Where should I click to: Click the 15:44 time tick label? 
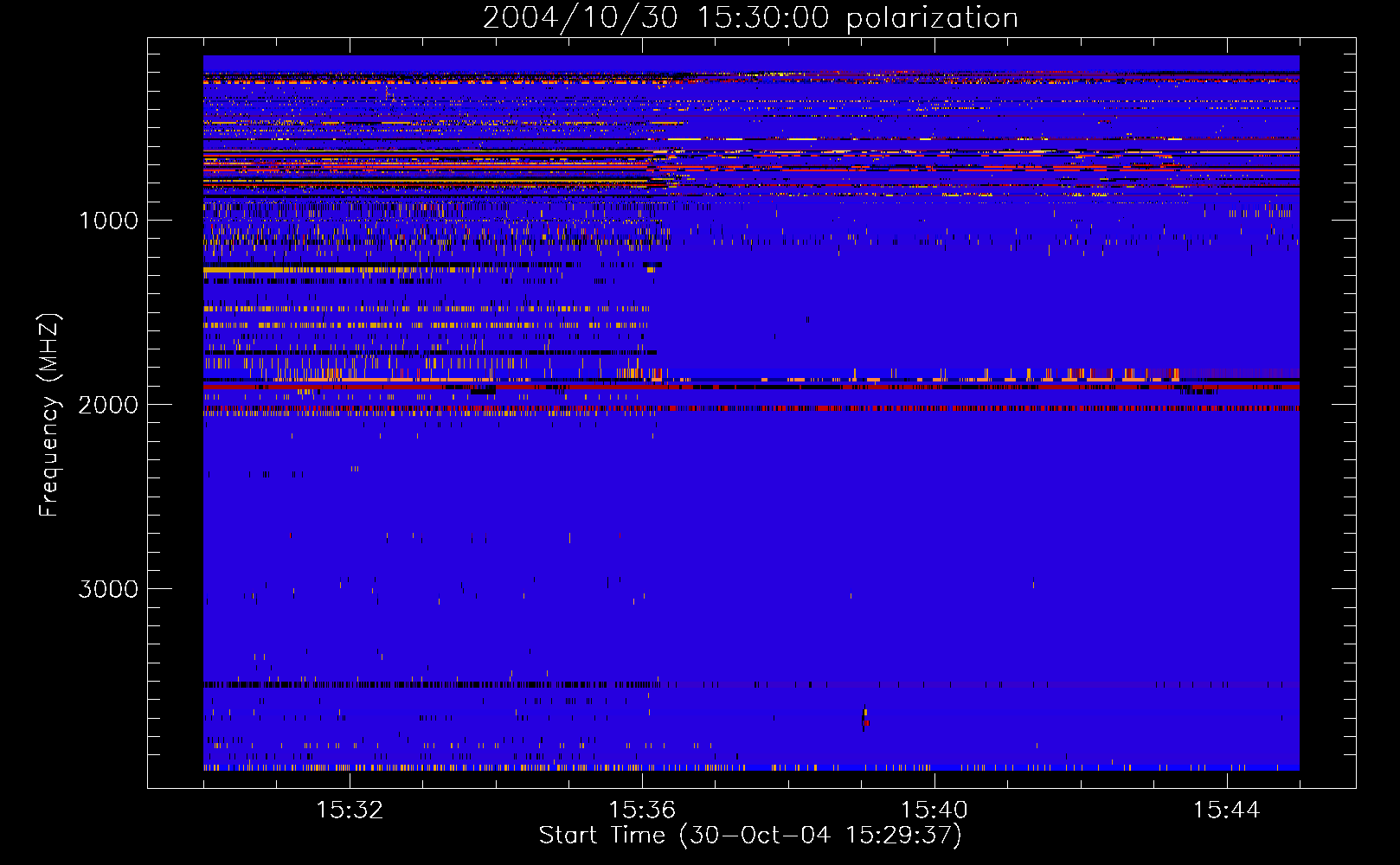(1227, 810)
